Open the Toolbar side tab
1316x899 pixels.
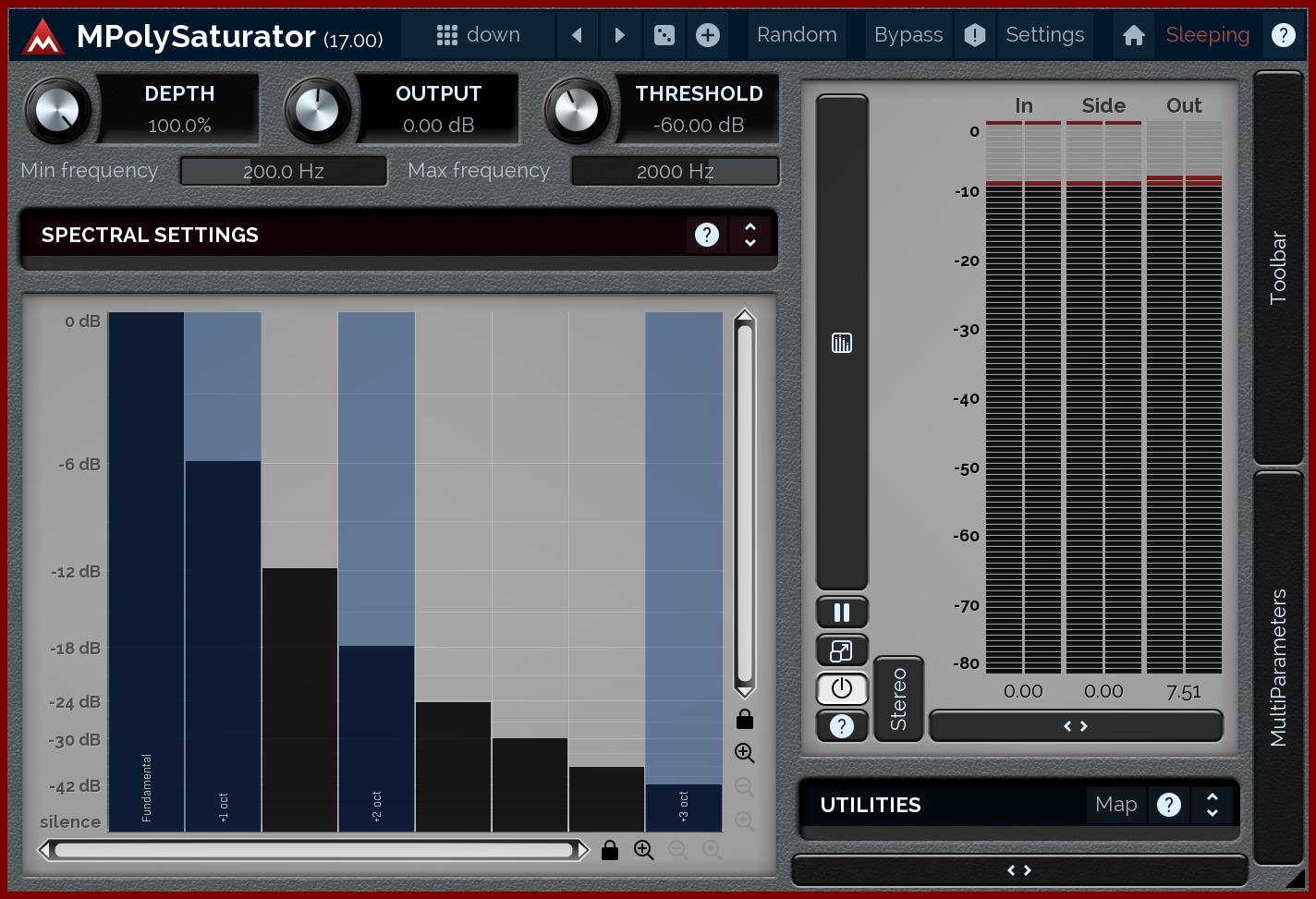pyautogui.click(x=1278, y=268)
